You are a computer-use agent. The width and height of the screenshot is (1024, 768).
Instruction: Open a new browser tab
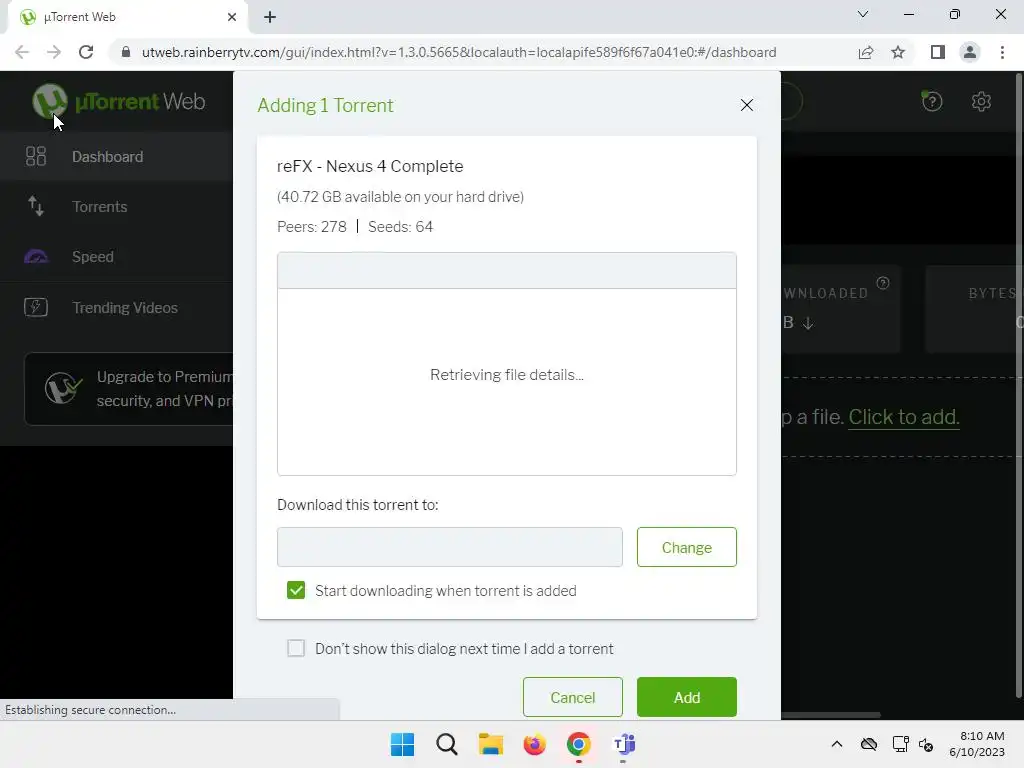(270, 17)
